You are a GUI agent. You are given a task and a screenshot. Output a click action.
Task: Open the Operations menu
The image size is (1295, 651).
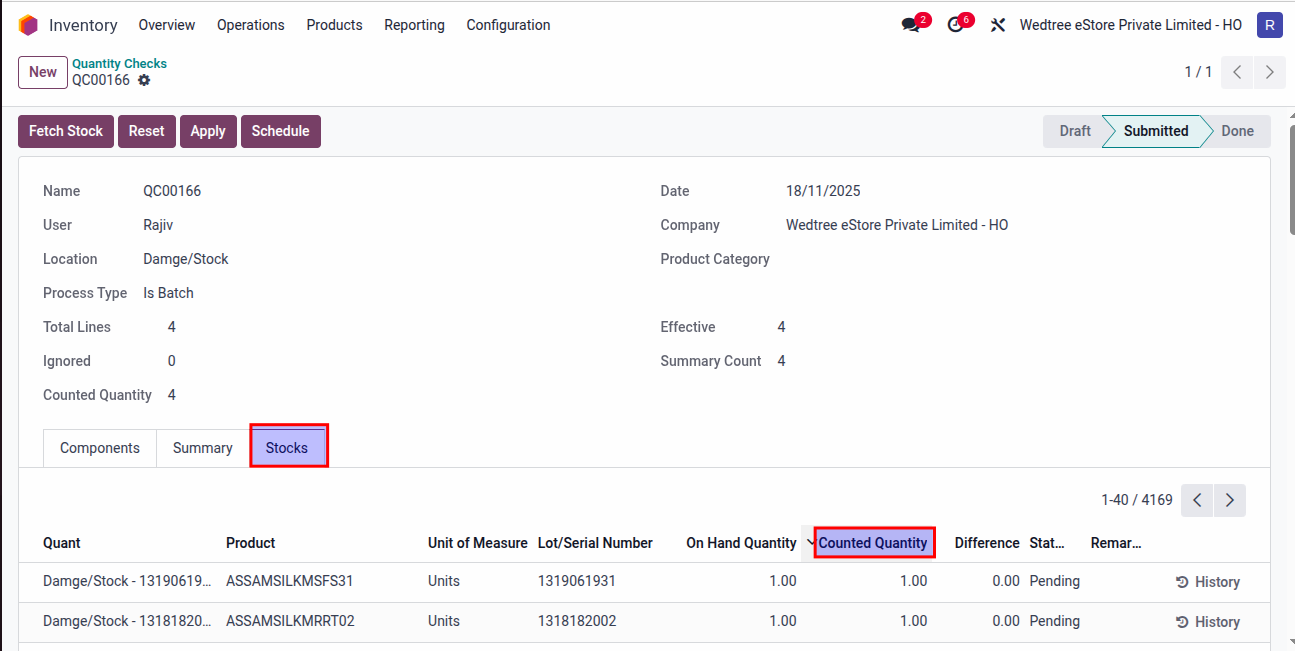(250, 25)
